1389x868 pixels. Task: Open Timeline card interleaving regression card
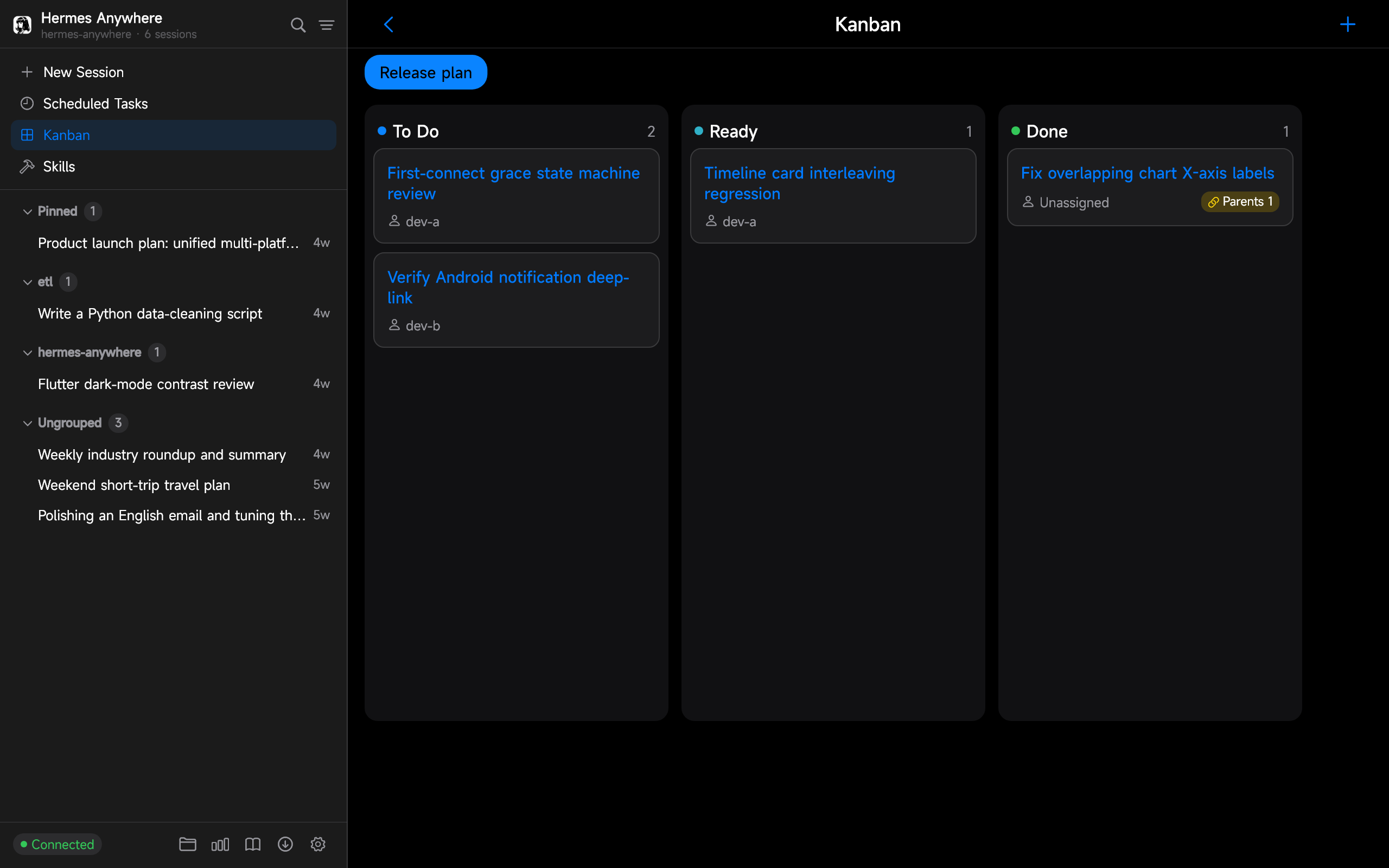[833, 196]
